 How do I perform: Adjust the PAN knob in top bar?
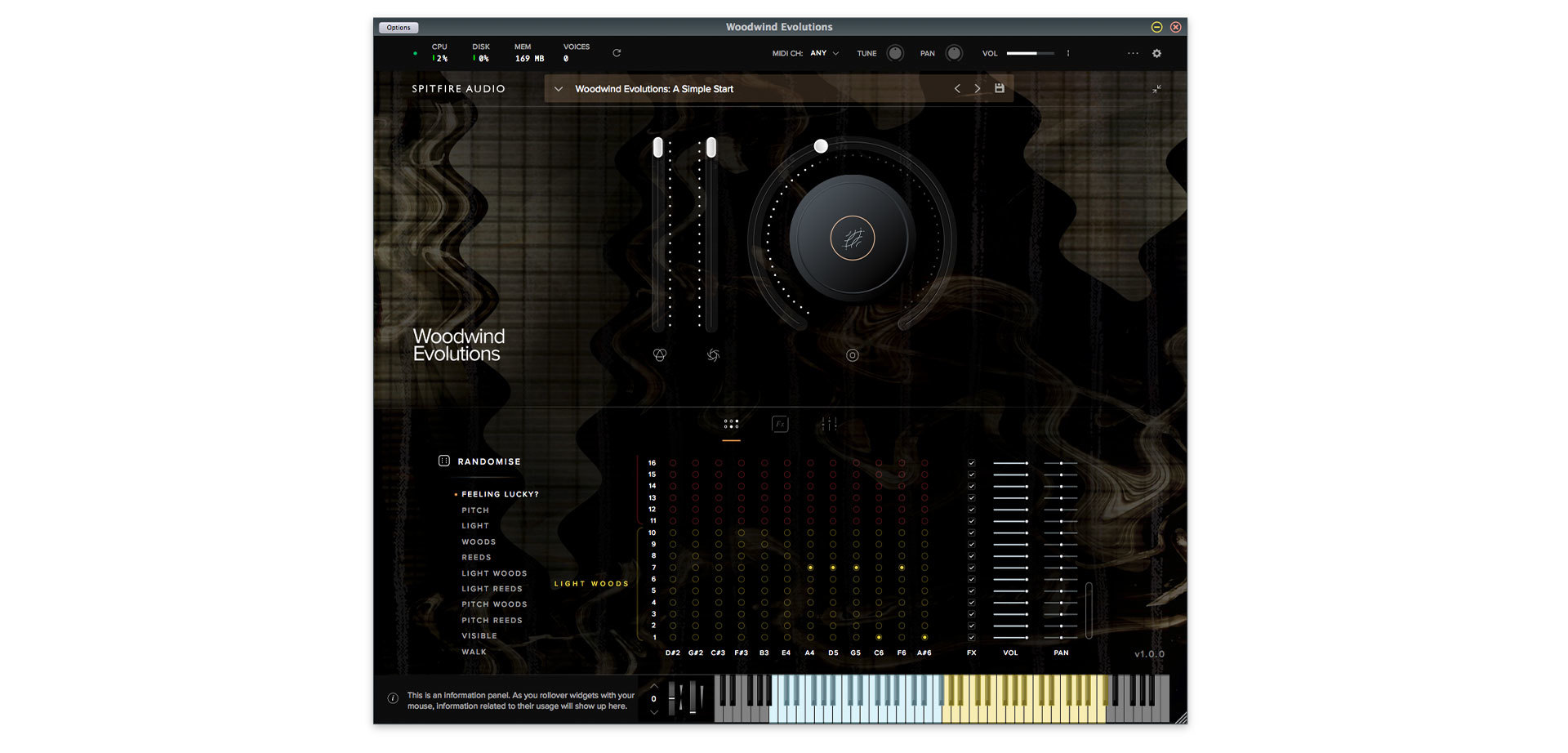(954, 53)
